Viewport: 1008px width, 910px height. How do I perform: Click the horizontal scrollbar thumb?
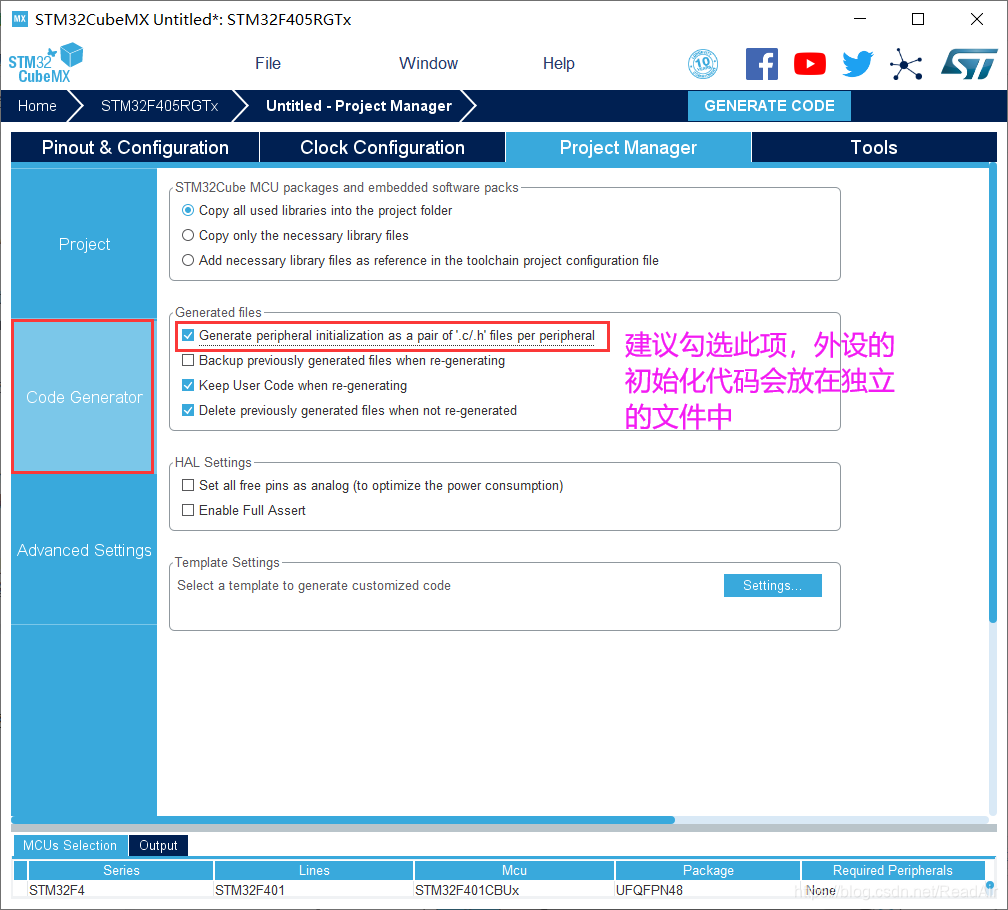(343, 820)
